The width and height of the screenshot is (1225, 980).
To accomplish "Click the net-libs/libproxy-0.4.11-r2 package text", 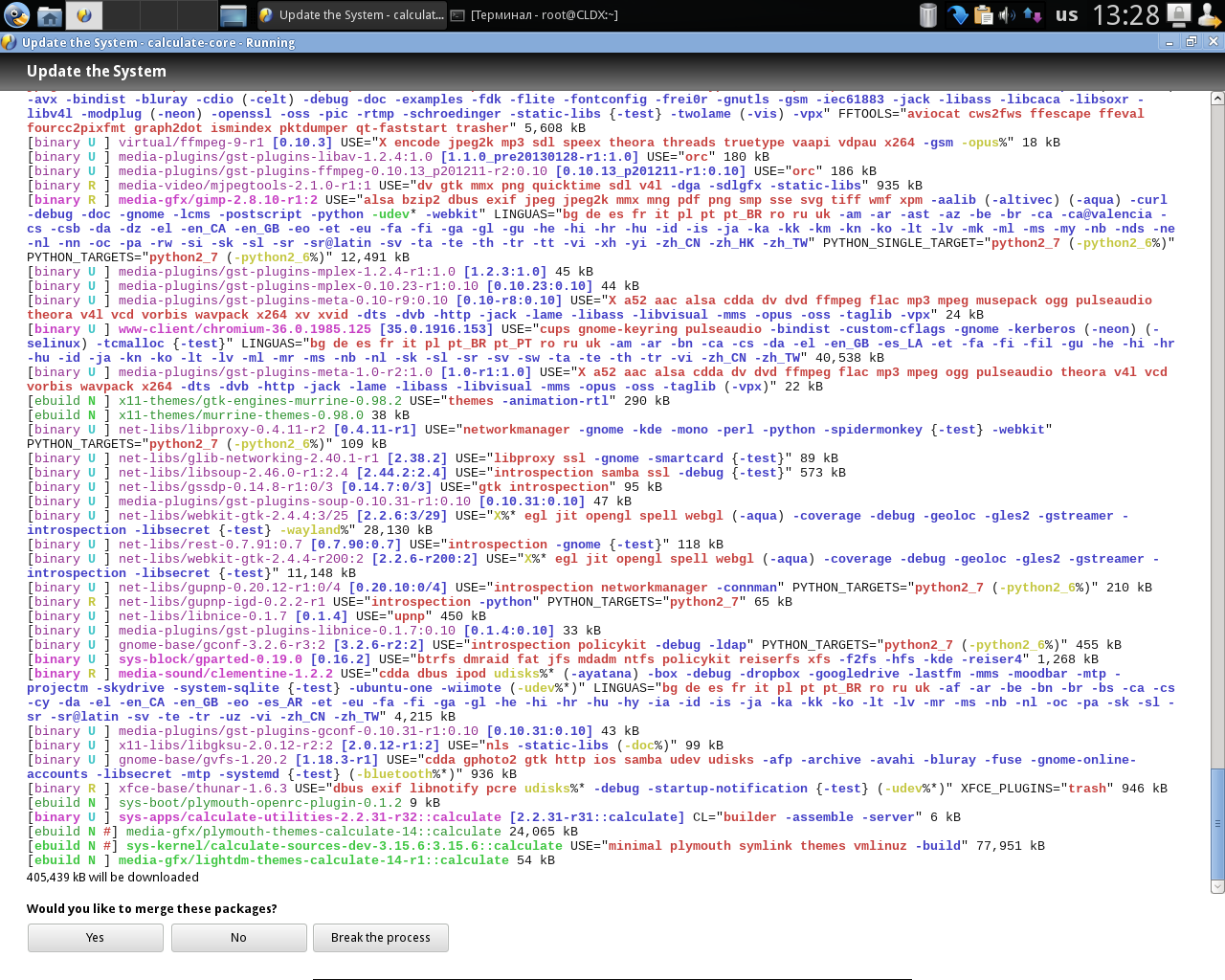I will (x=222, y=430).
